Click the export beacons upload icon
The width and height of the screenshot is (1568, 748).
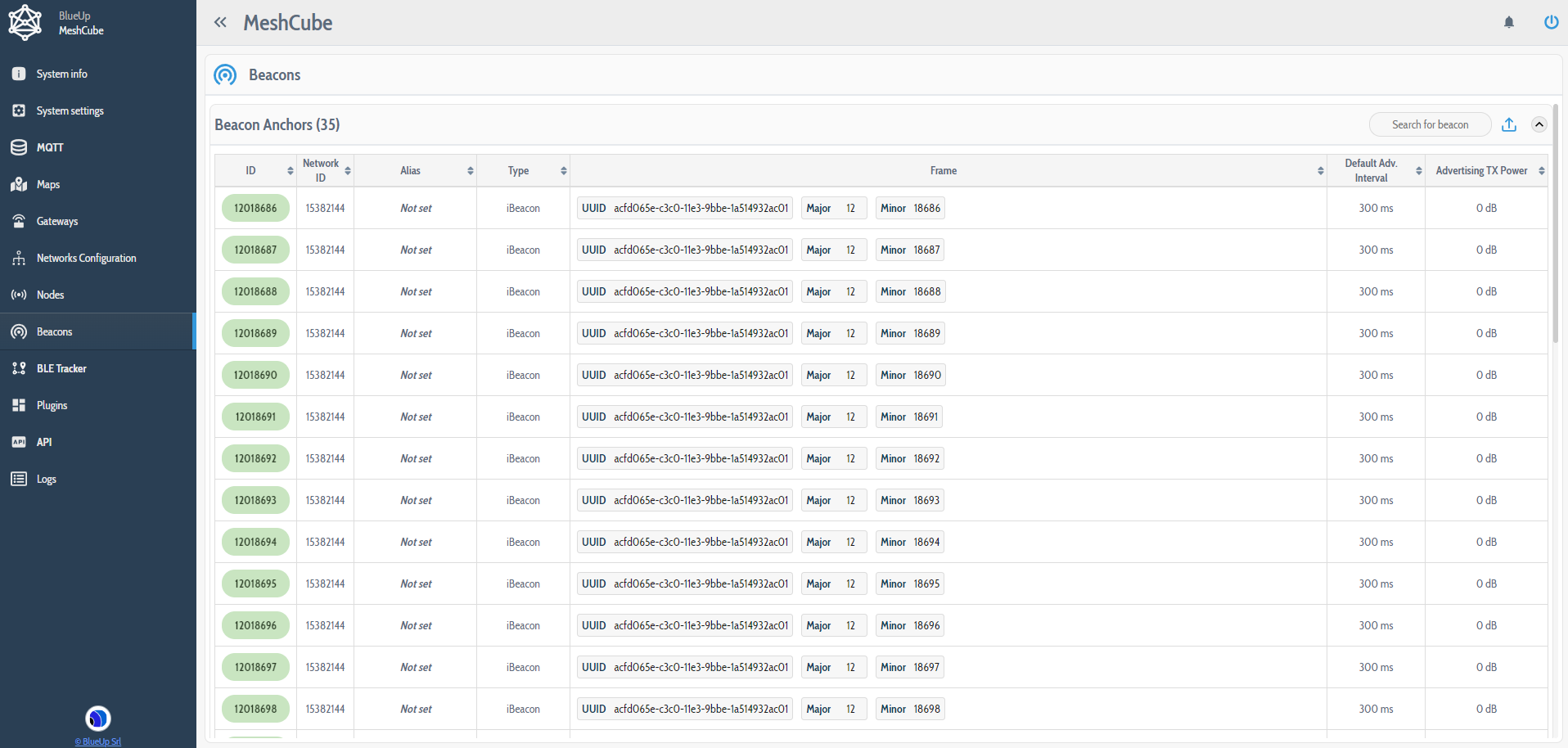[1509, 124]
